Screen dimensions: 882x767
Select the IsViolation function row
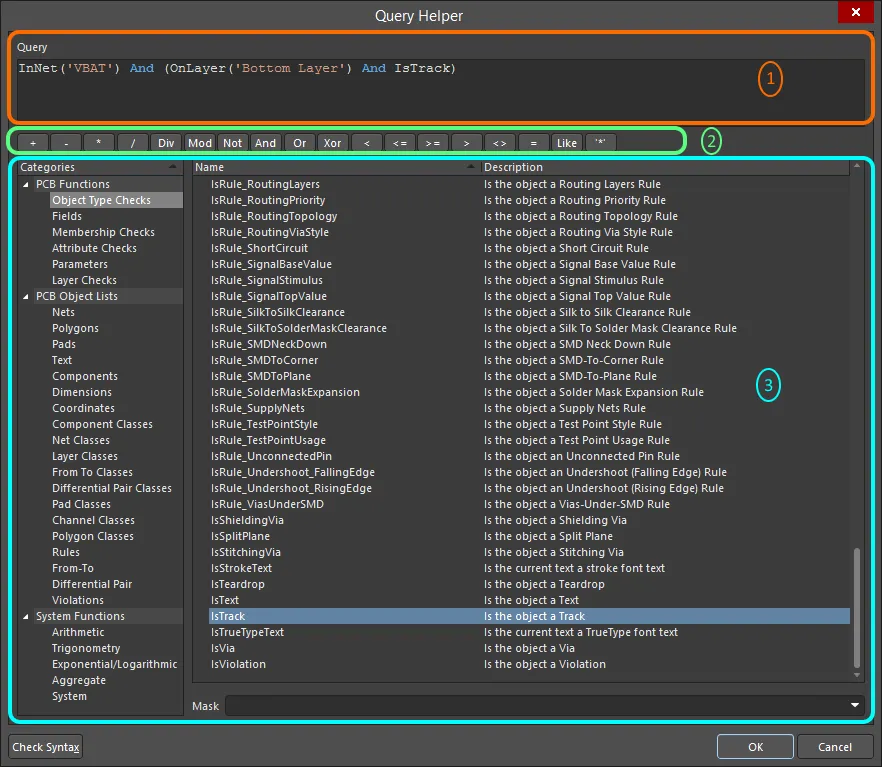pyautogui.click(x=529, y=664)
